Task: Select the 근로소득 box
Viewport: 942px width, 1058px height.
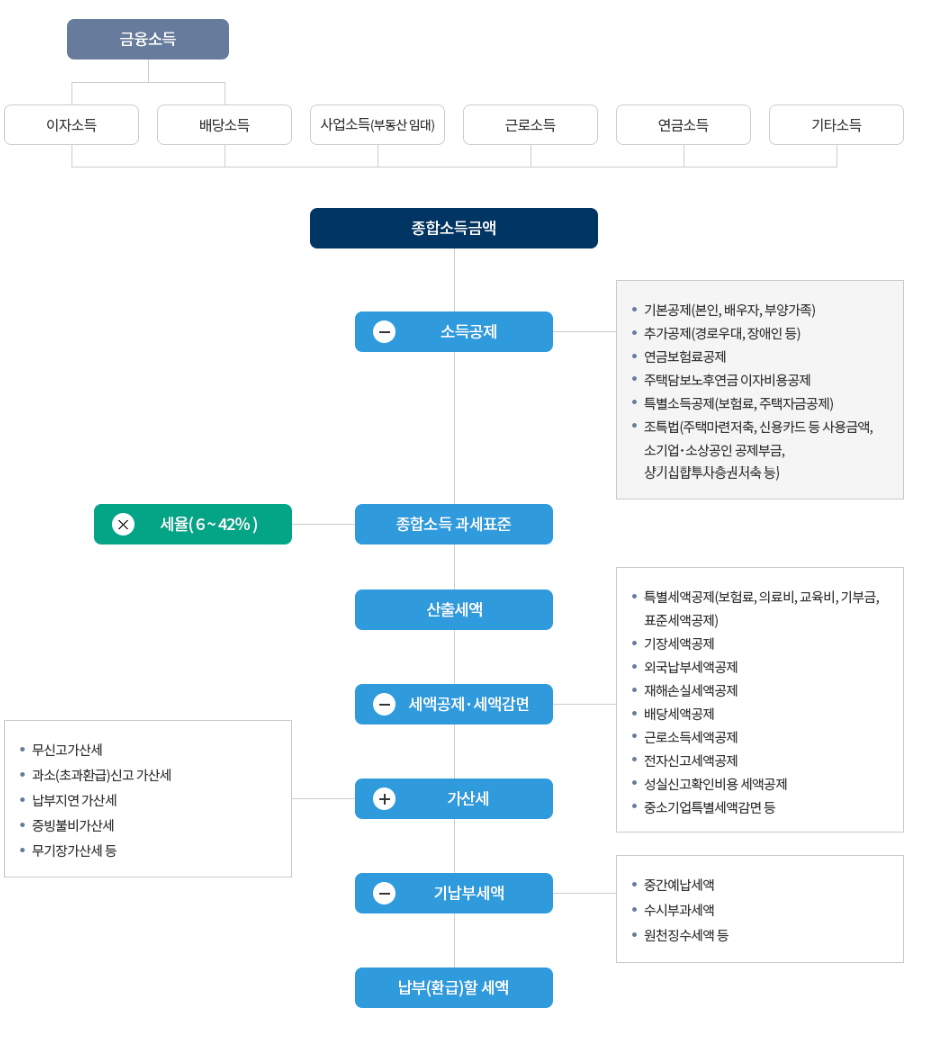Action: point(530,124)
